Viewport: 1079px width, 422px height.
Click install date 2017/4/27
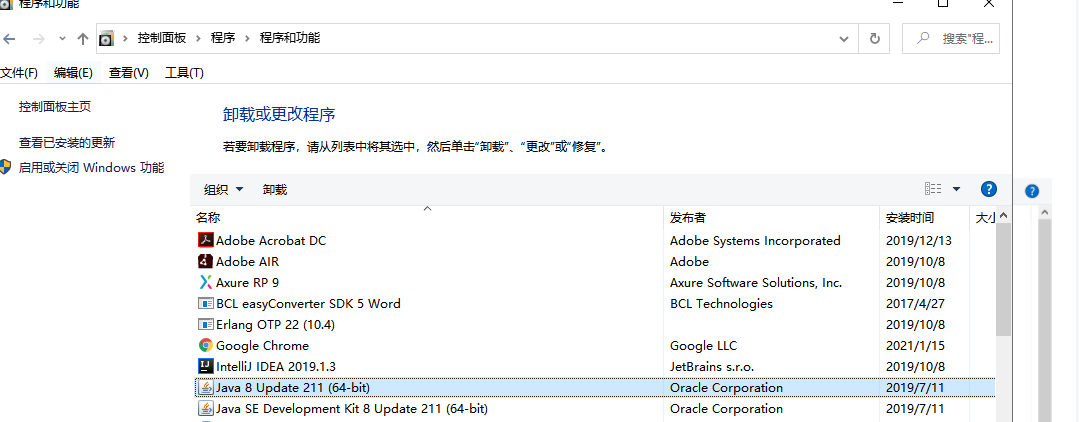[915, 304]
